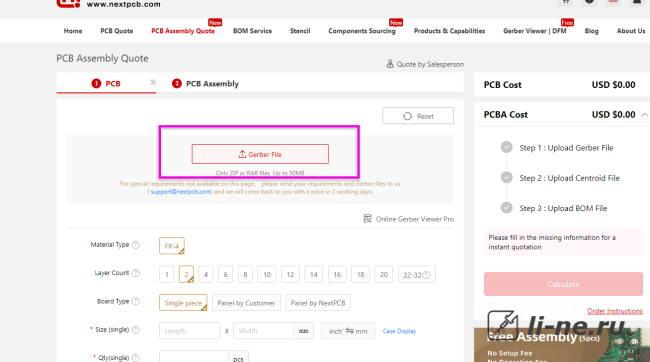Click 'PCB Assembly Quote' page heading

coord(102,58)
